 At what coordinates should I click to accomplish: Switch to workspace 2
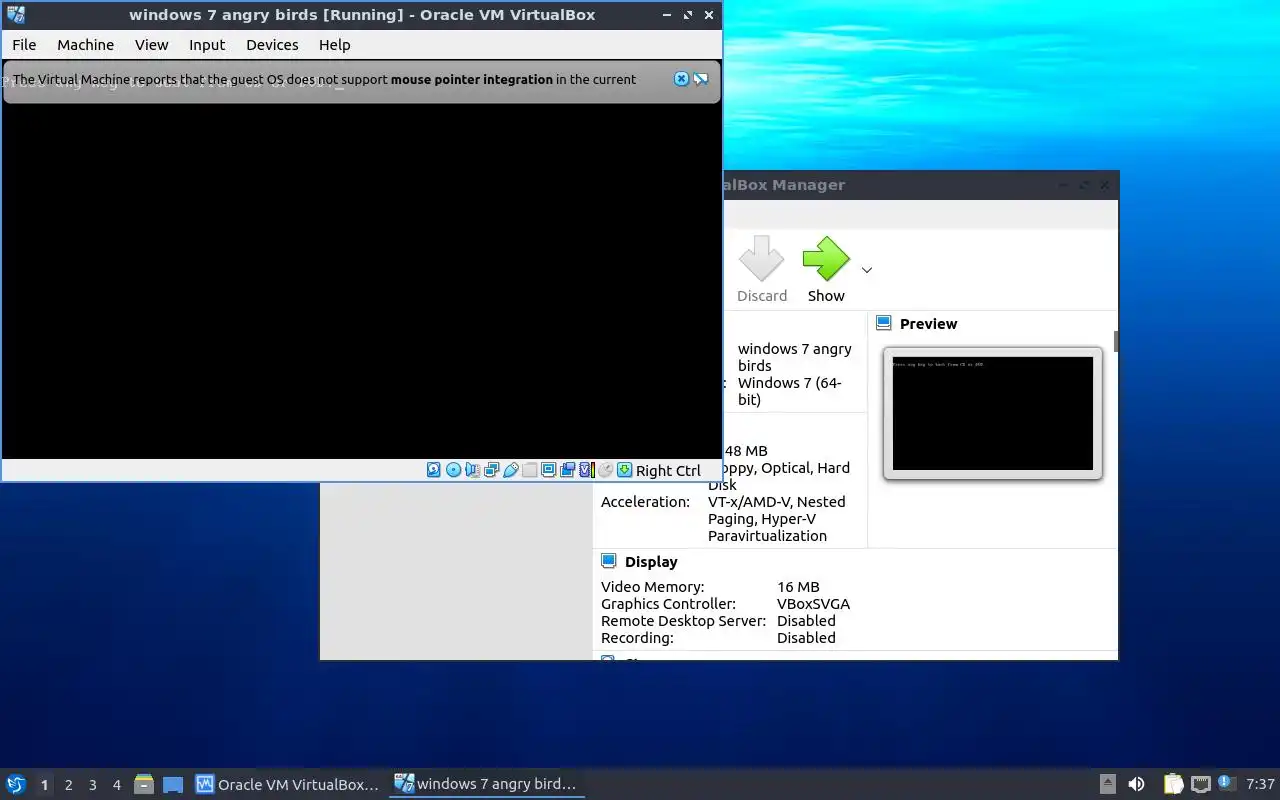click(68, 785)
